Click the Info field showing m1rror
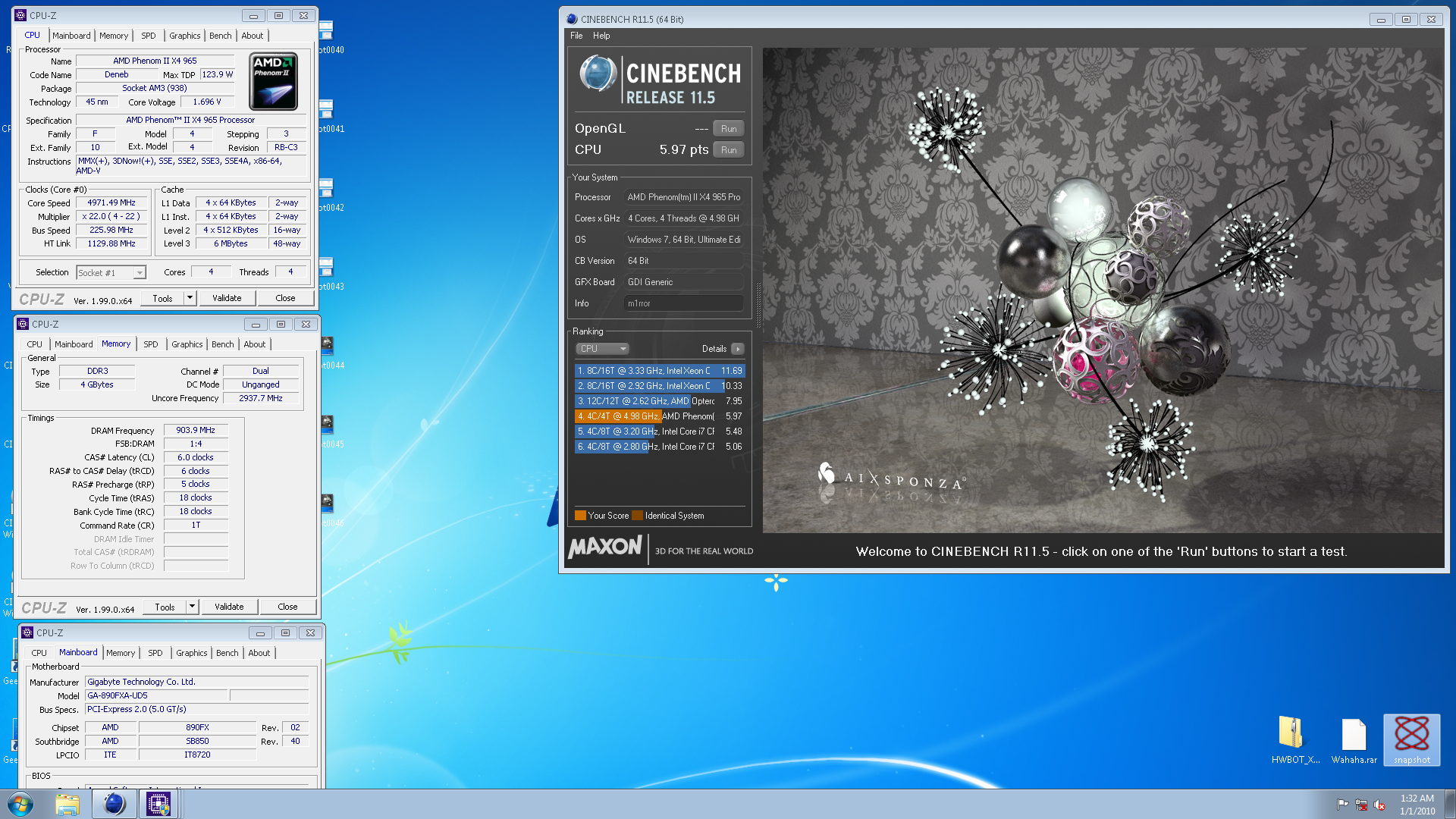 point(683,303)
